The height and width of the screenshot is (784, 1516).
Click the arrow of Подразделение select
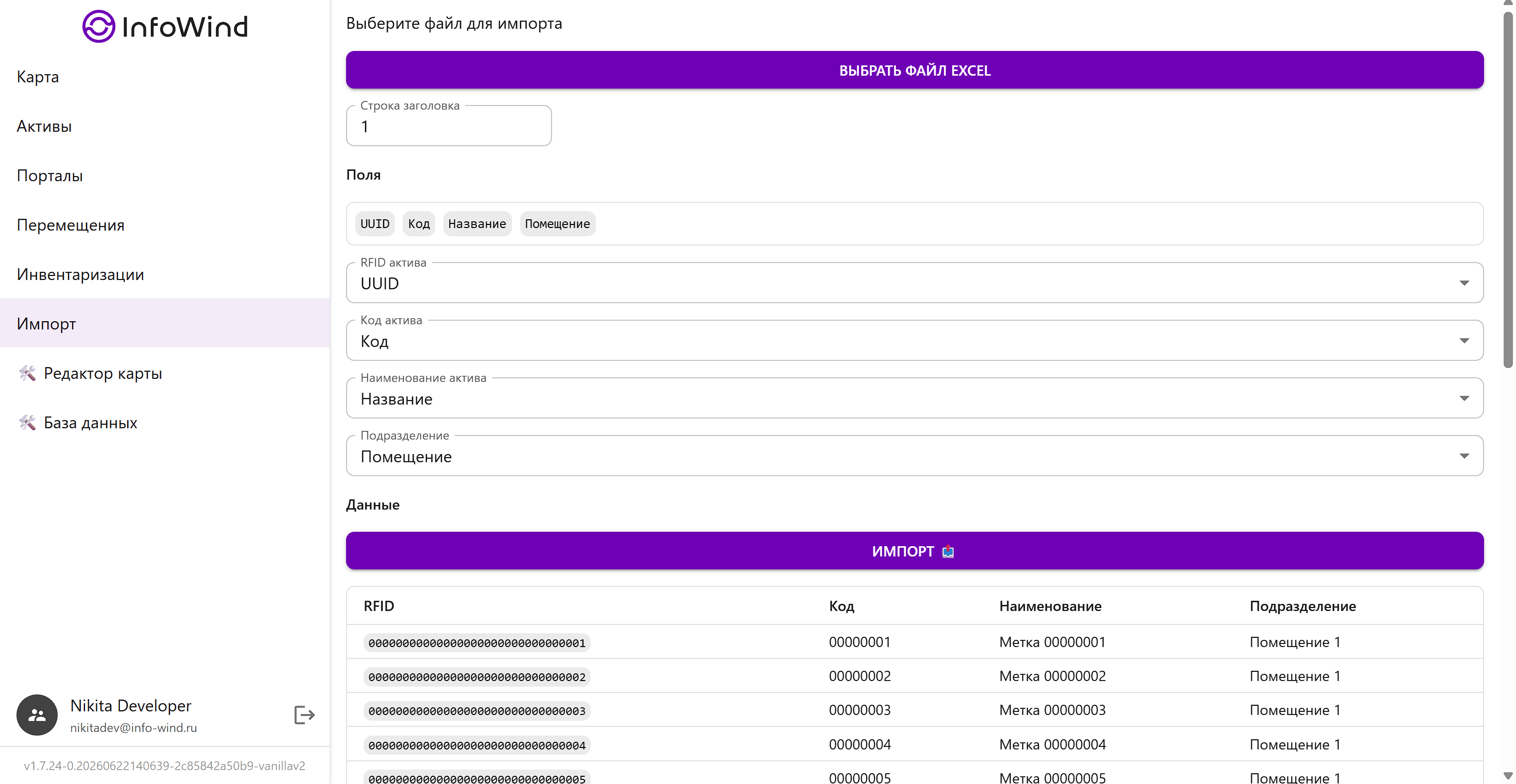1464,456
